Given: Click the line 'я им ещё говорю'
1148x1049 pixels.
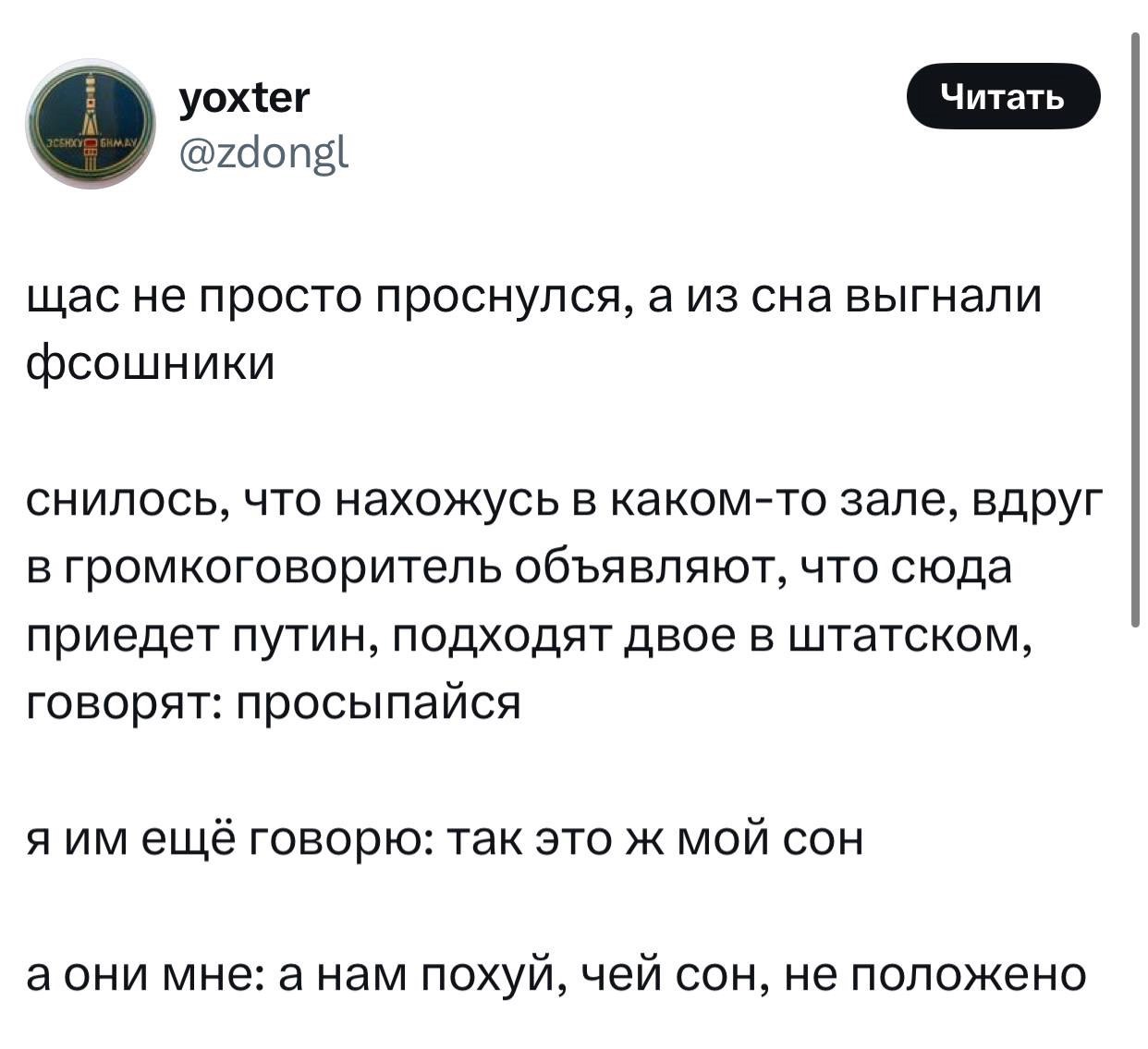Looking at the screenshot, I should click(x=444, y=839).
